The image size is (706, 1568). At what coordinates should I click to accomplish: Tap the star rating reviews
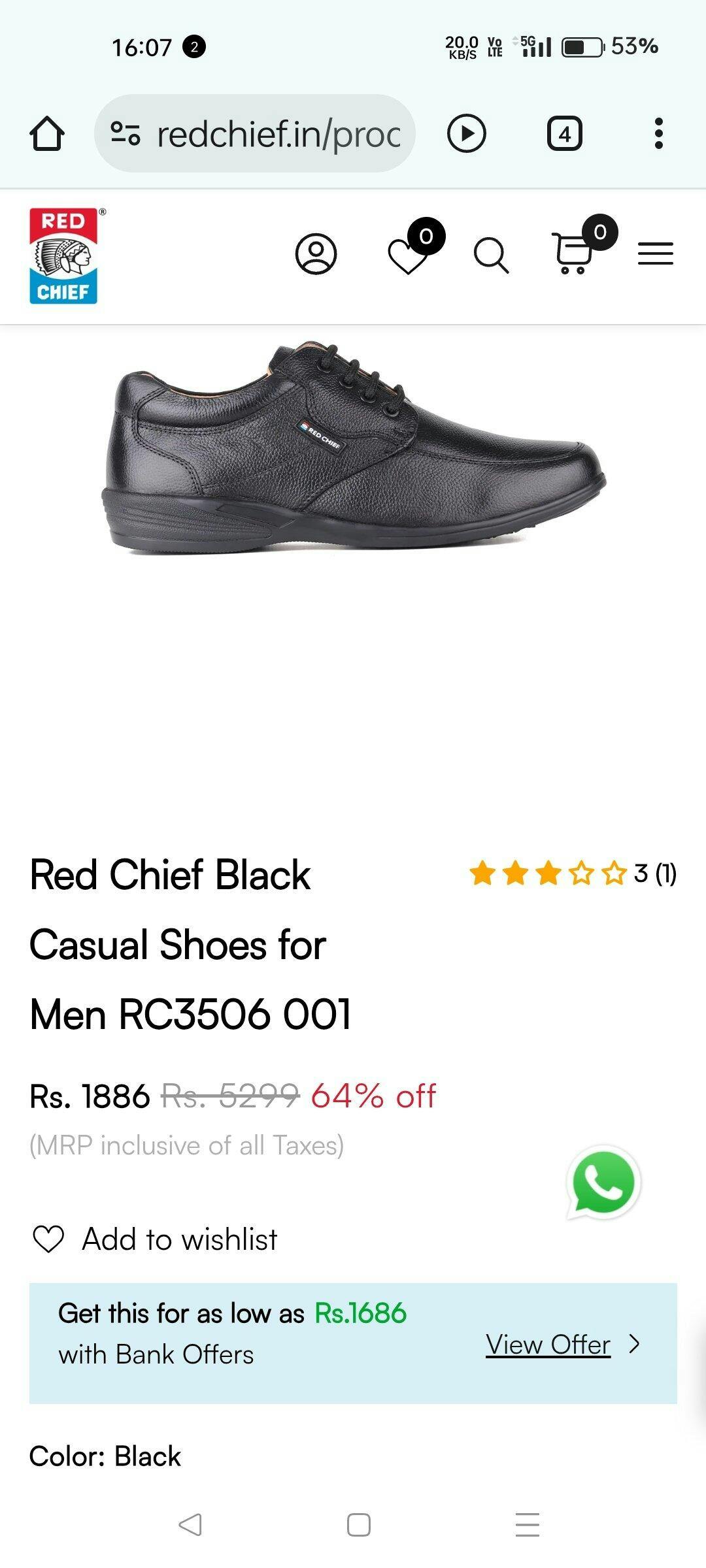point(573,874)
